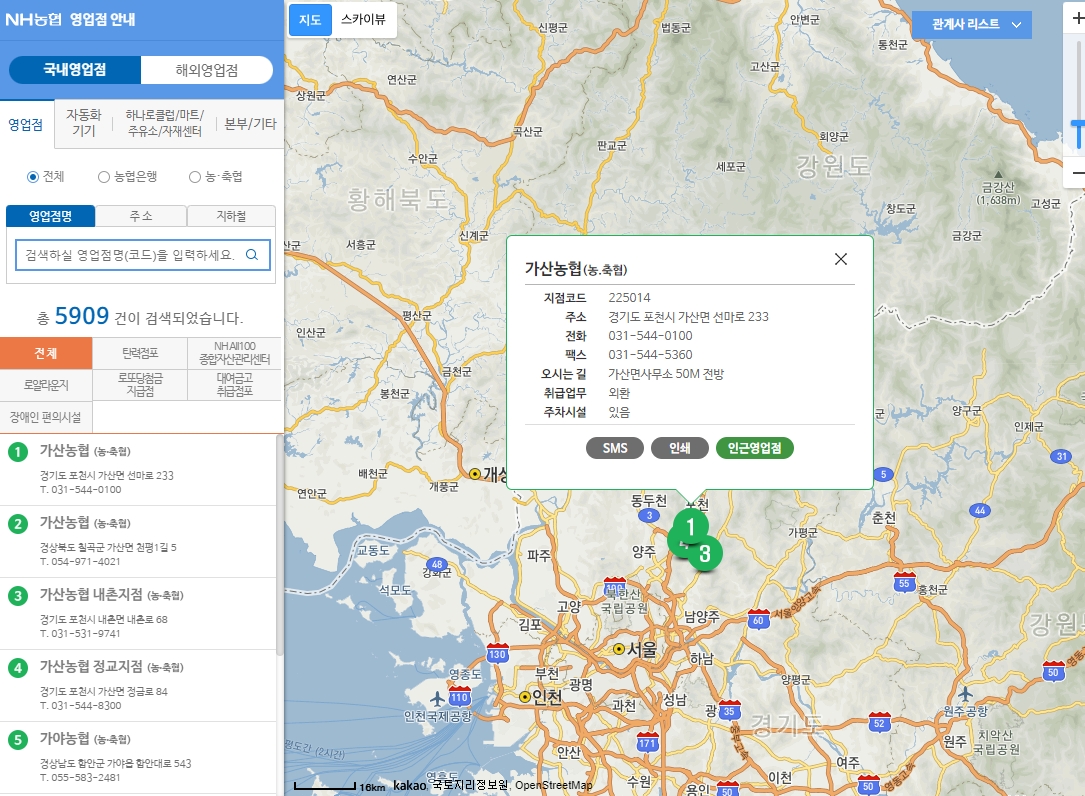Expand the 관계사 리스트 dropdown
Viewport: 1085px width, 796px height.
[972, 24]
